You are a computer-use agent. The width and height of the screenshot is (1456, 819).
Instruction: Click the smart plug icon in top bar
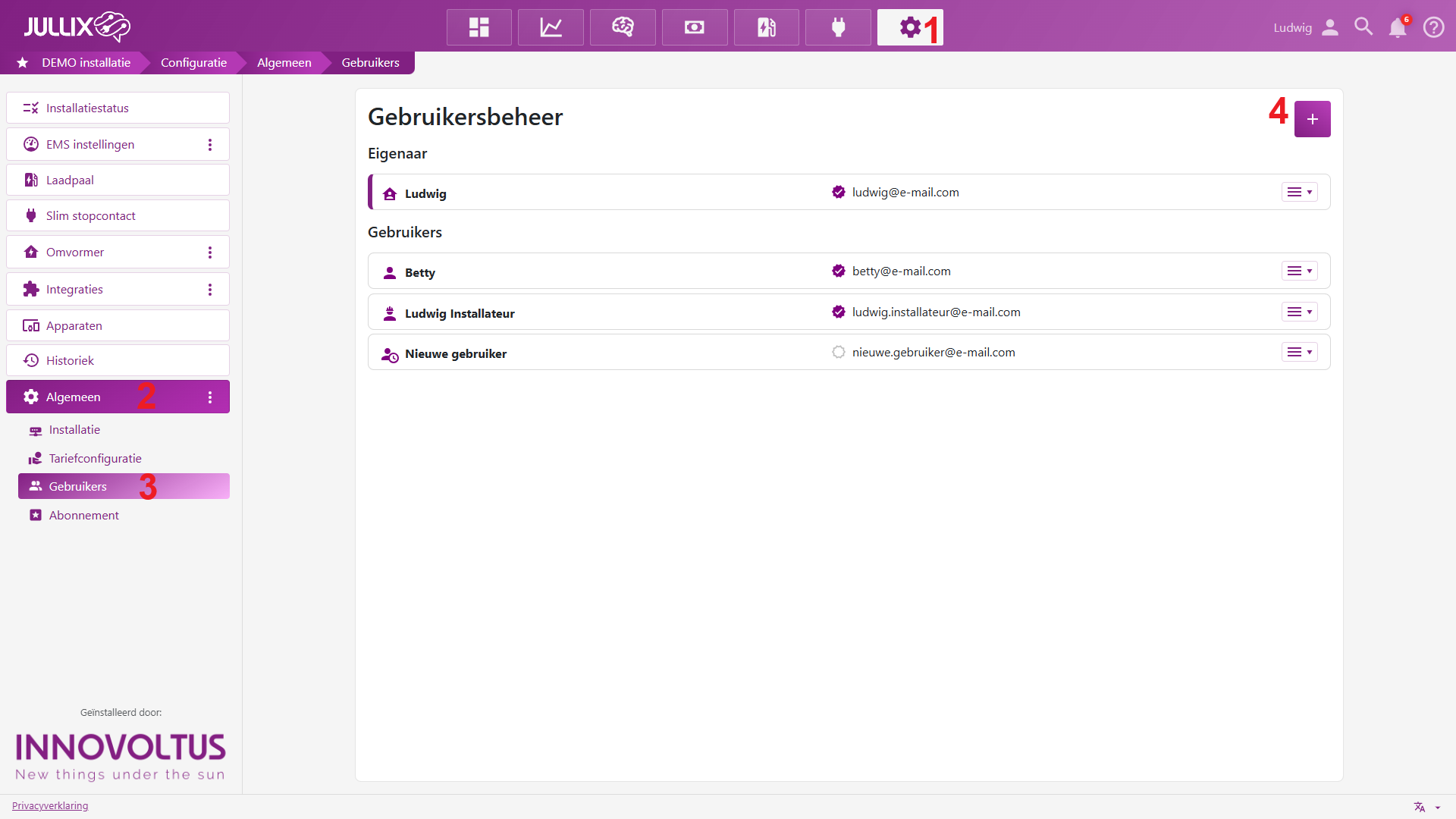click(x=838, y=27)
